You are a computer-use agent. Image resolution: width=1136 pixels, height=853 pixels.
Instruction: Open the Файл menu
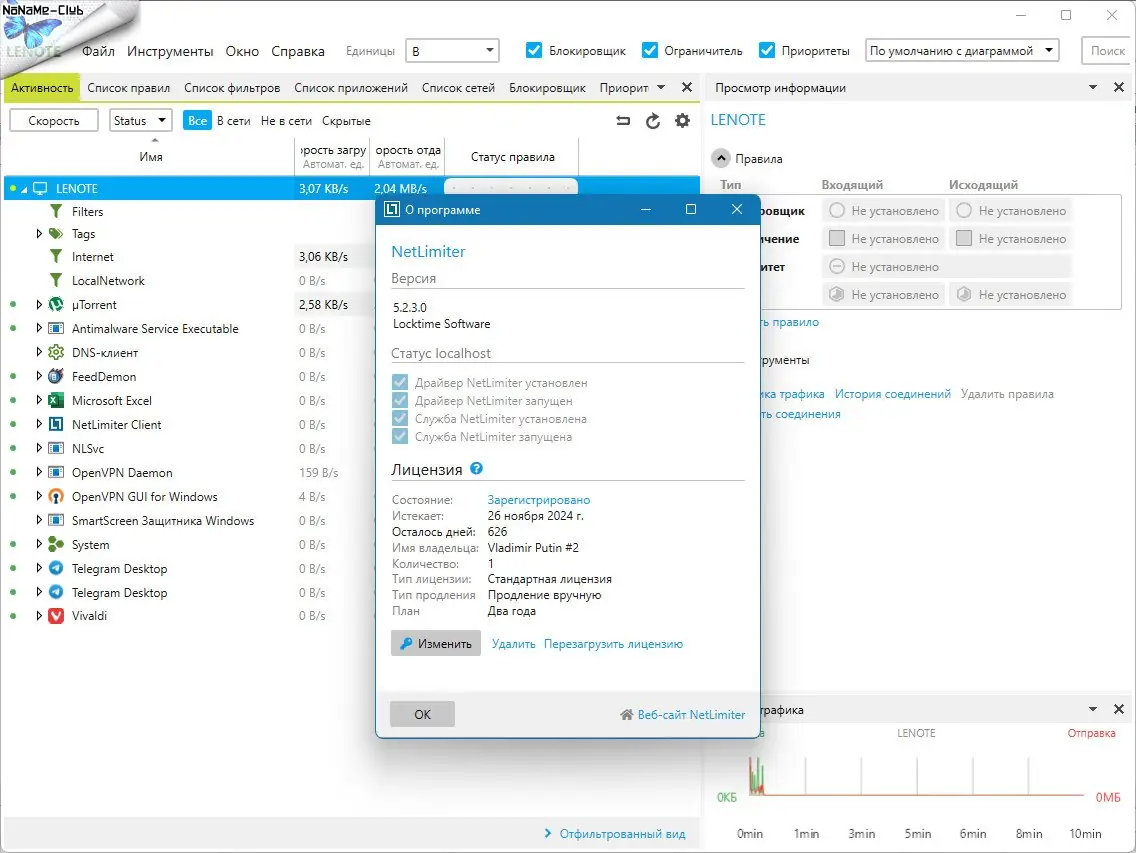click(x=99, y=51)
